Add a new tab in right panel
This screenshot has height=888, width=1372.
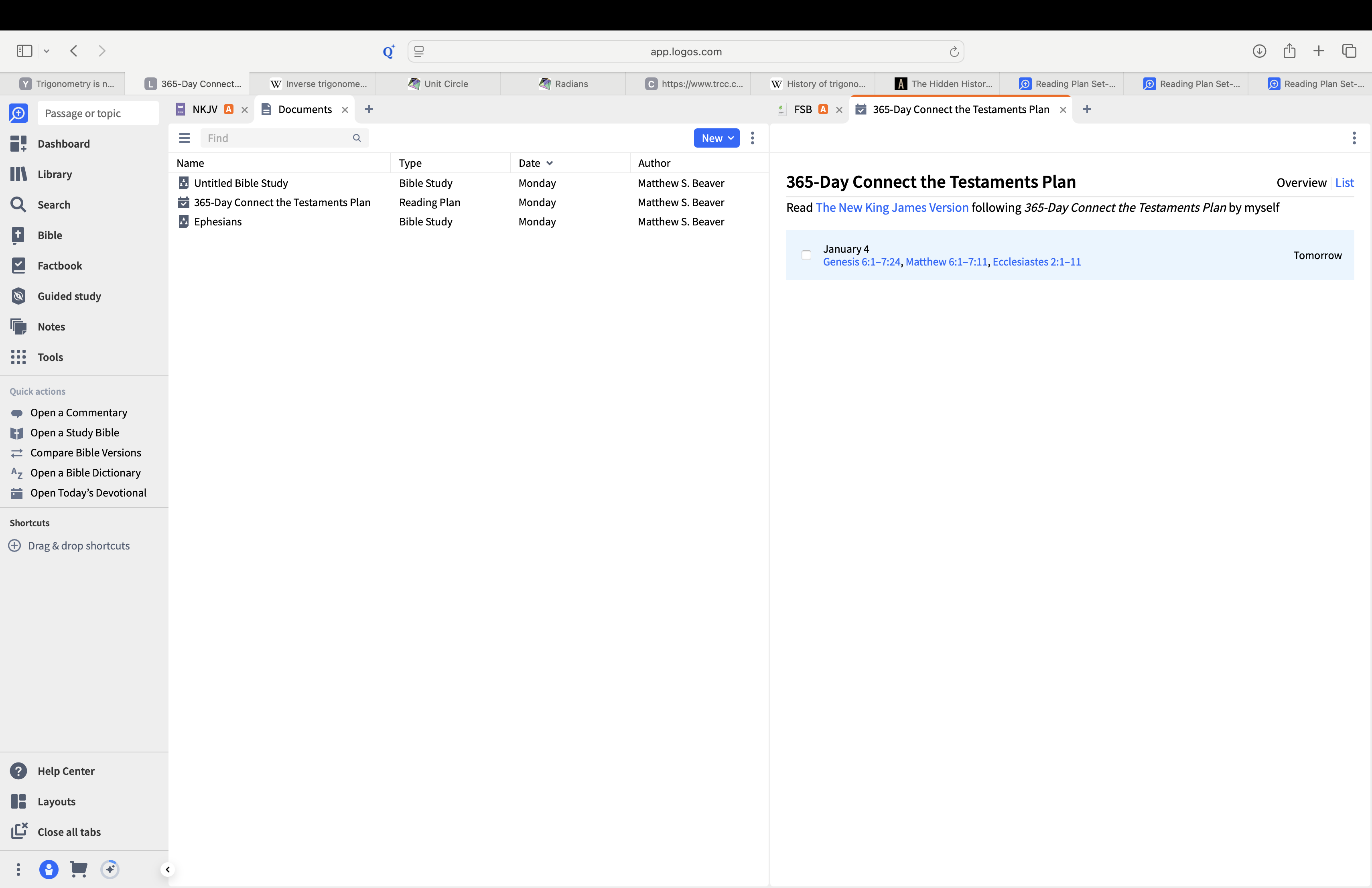pos(1087,109)
